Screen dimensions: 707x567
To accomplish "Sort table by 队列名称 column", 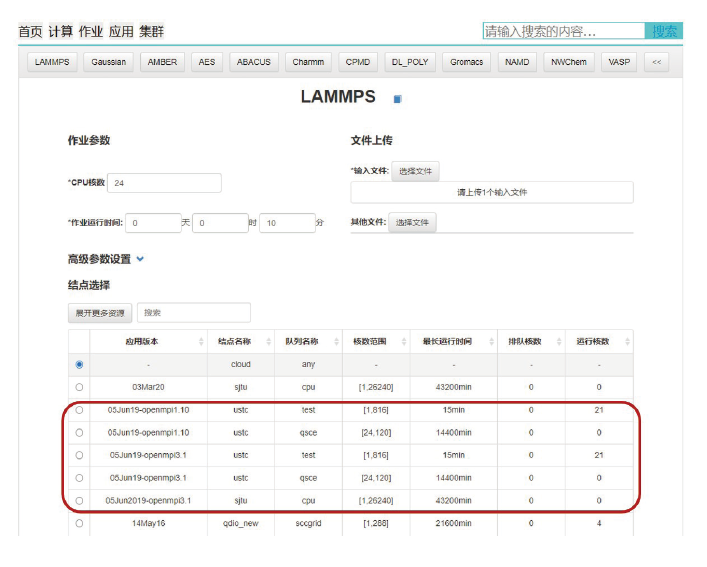I will tap(336, 342).
